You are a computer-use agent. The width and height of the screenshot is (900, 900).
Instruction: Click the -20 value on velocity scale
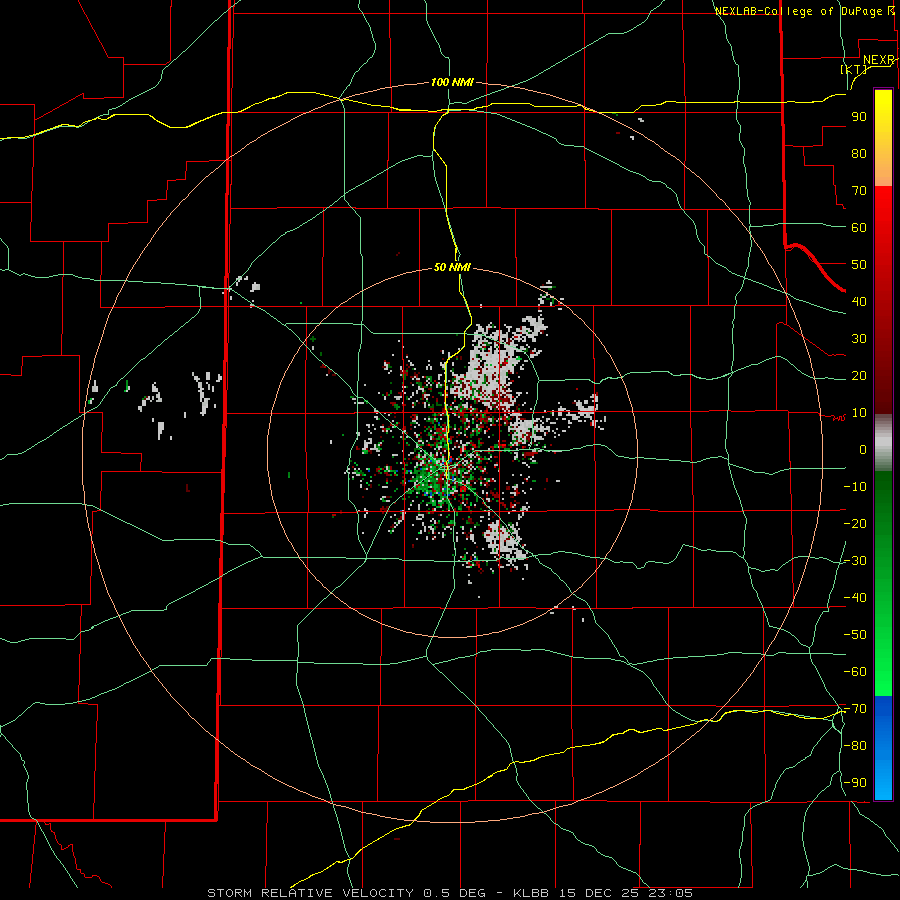(855, 524)
